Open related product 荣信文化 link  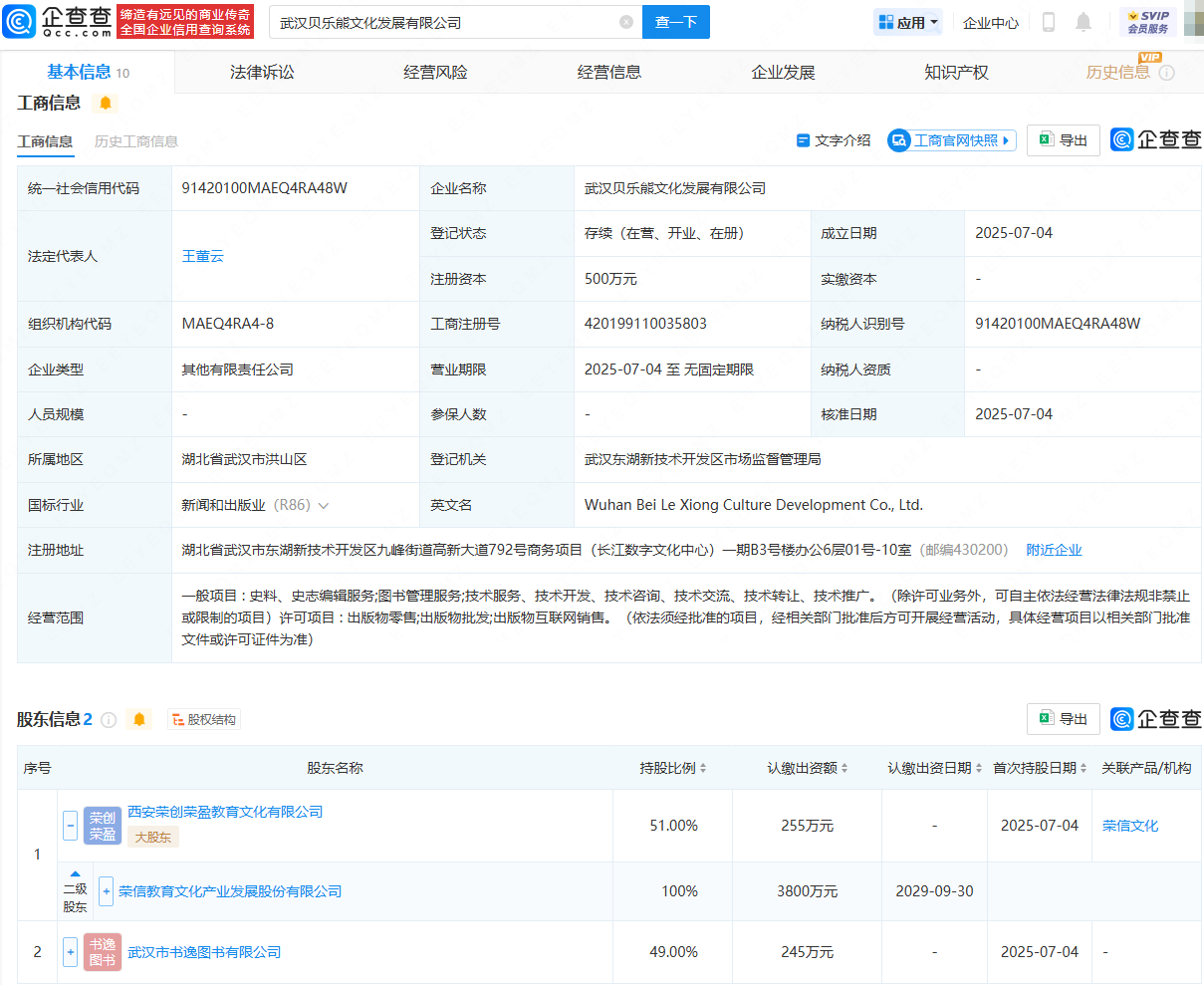(1130, 826)
